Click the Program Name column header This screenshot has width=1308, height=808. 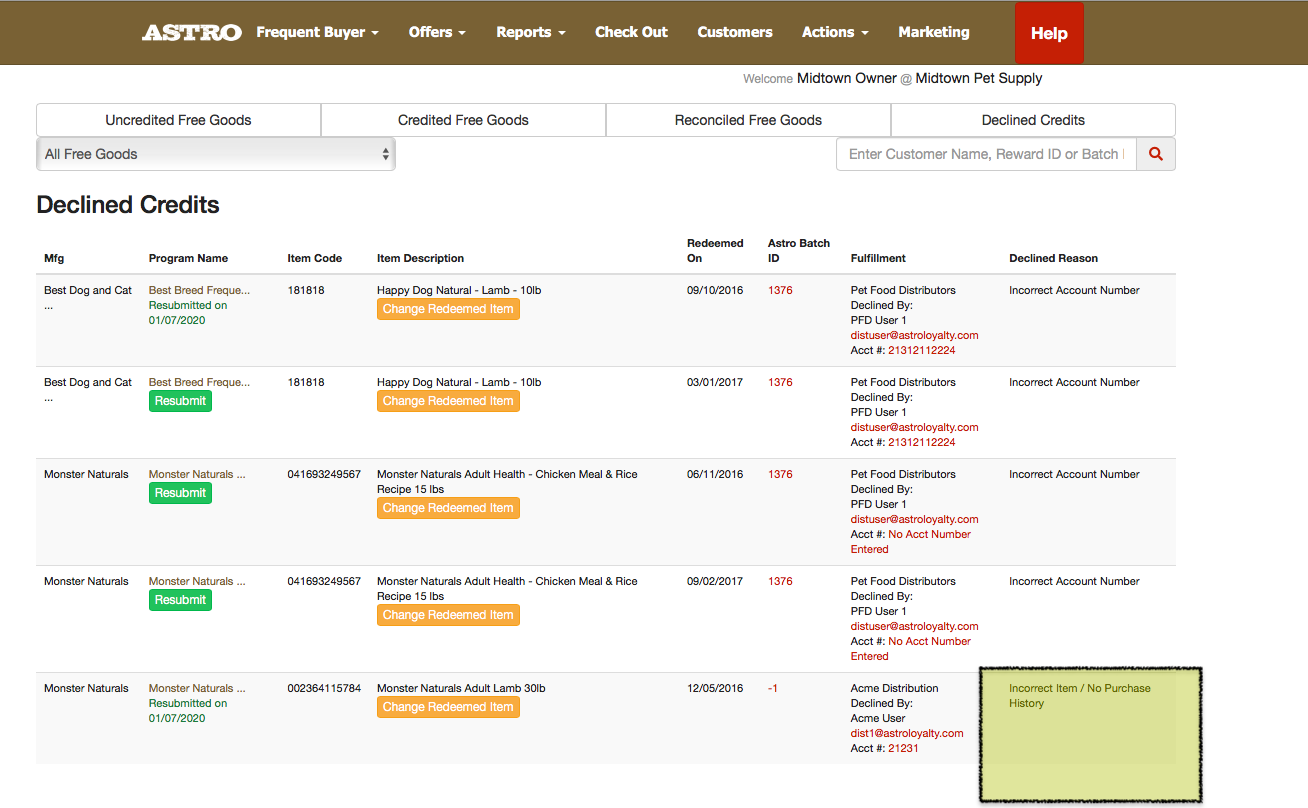pos(188,258)
